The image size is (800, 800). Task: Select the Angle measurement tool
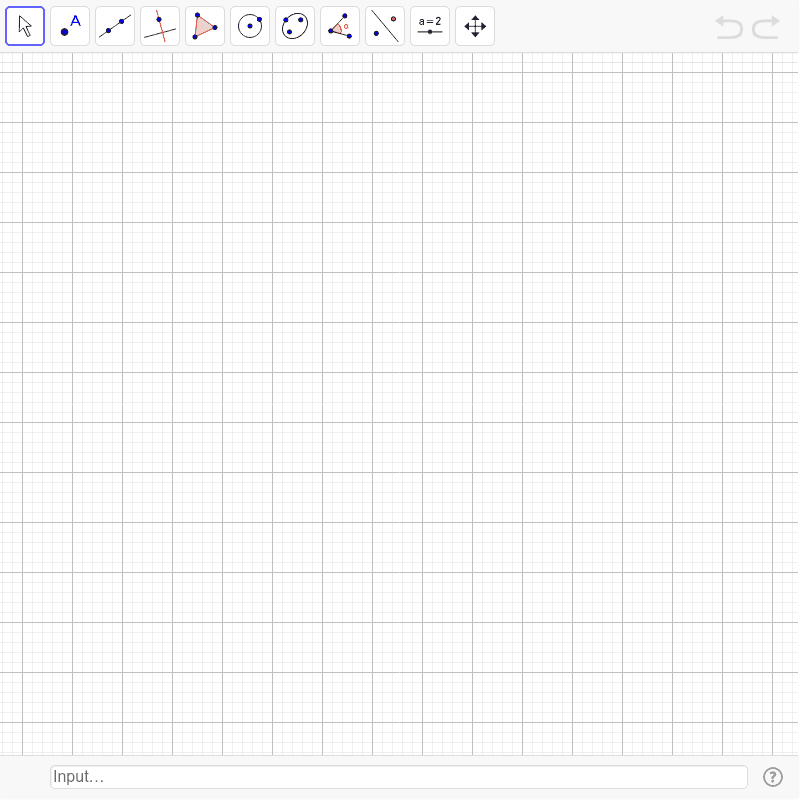click(340, 25)
